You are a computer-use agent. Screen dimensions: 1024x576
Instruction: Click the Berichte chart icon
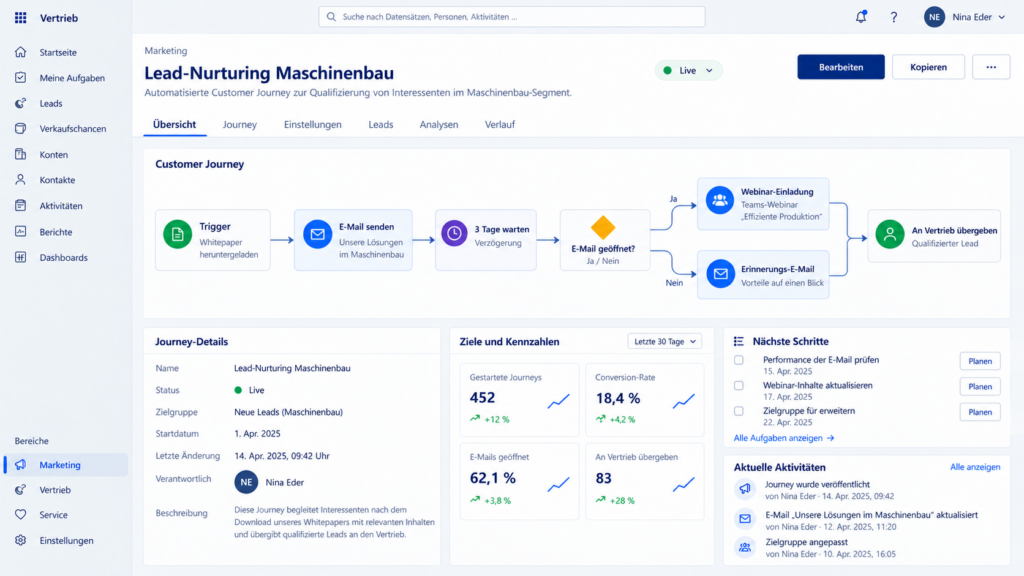point(20,232)
